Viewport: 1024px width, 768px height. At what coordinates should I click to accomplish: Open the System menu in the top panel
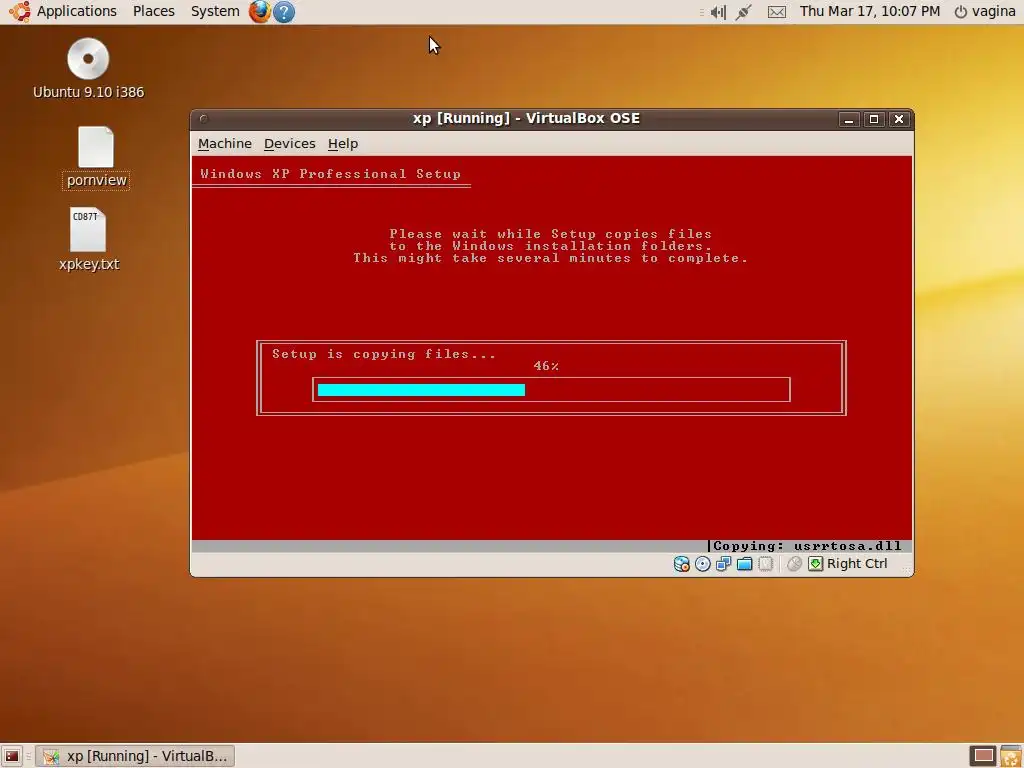click(215, 11)
